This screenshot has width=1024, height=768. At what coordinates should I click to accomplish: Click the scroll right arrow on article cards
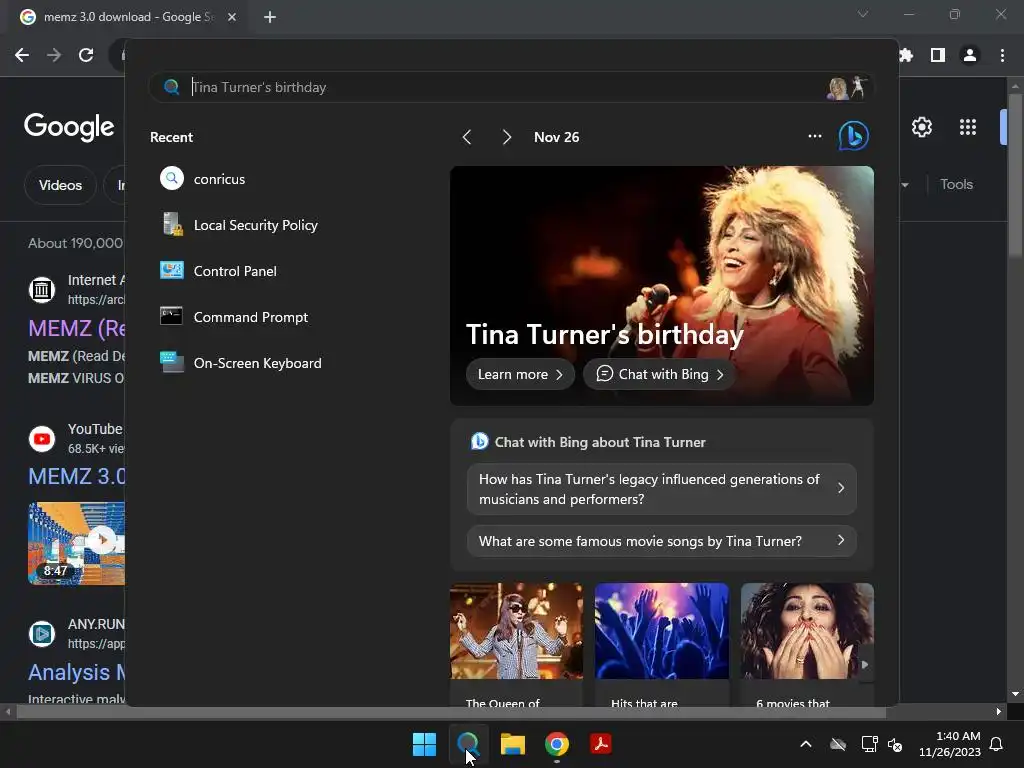click(x=865, y=665)
